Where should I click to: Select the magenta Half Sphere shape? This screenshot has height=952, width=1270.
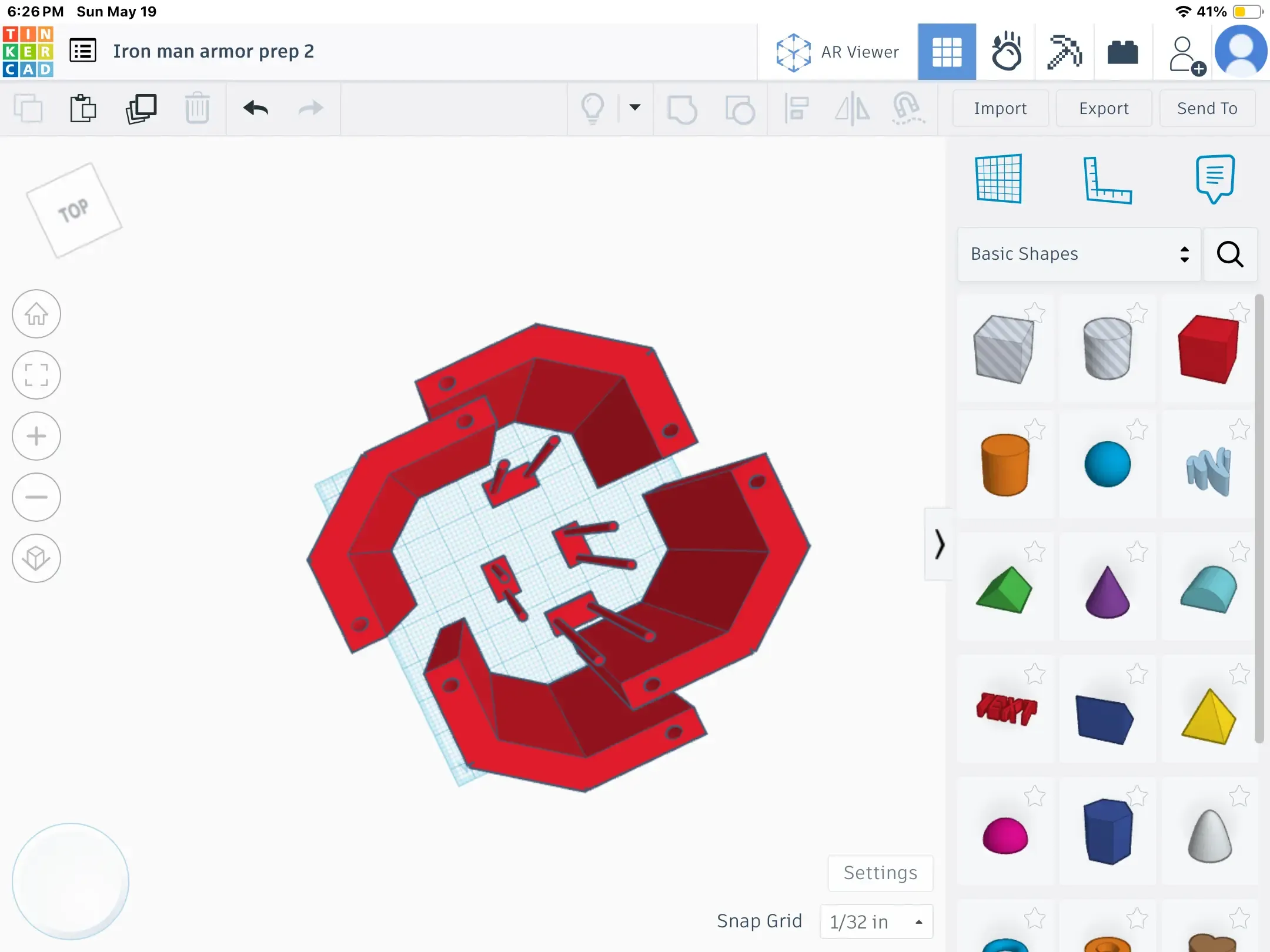tap(1005, 835)
